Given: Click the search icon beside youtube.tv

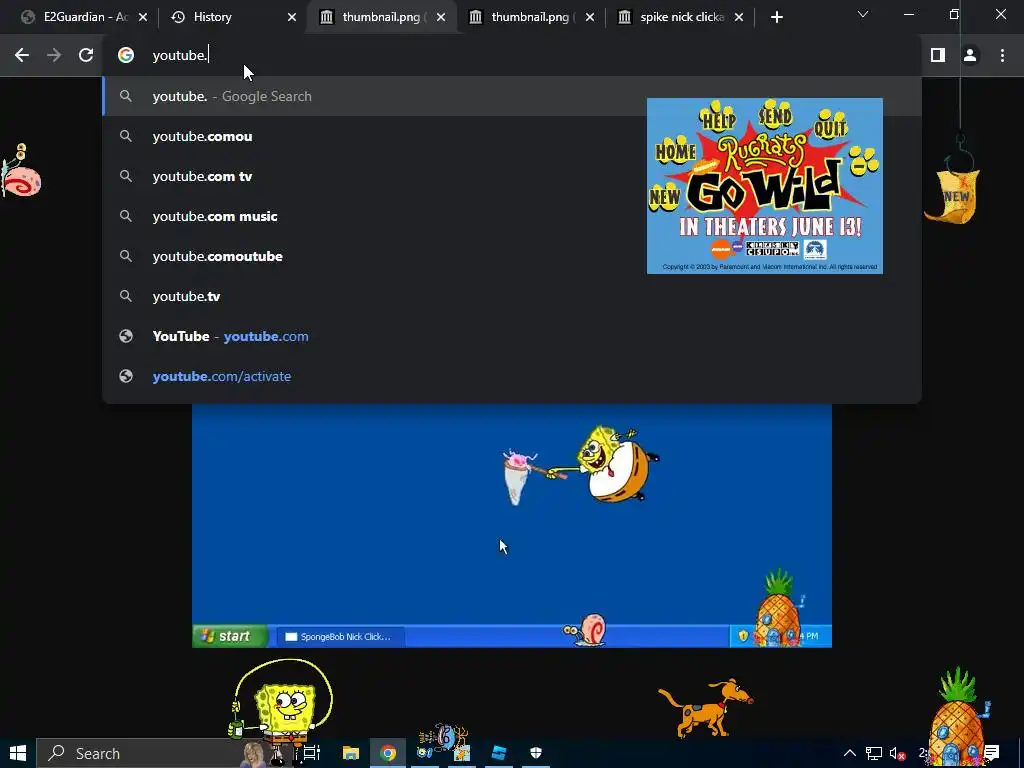Looking at the screenshot, I should pyautogui.click(x=126, y=296).
